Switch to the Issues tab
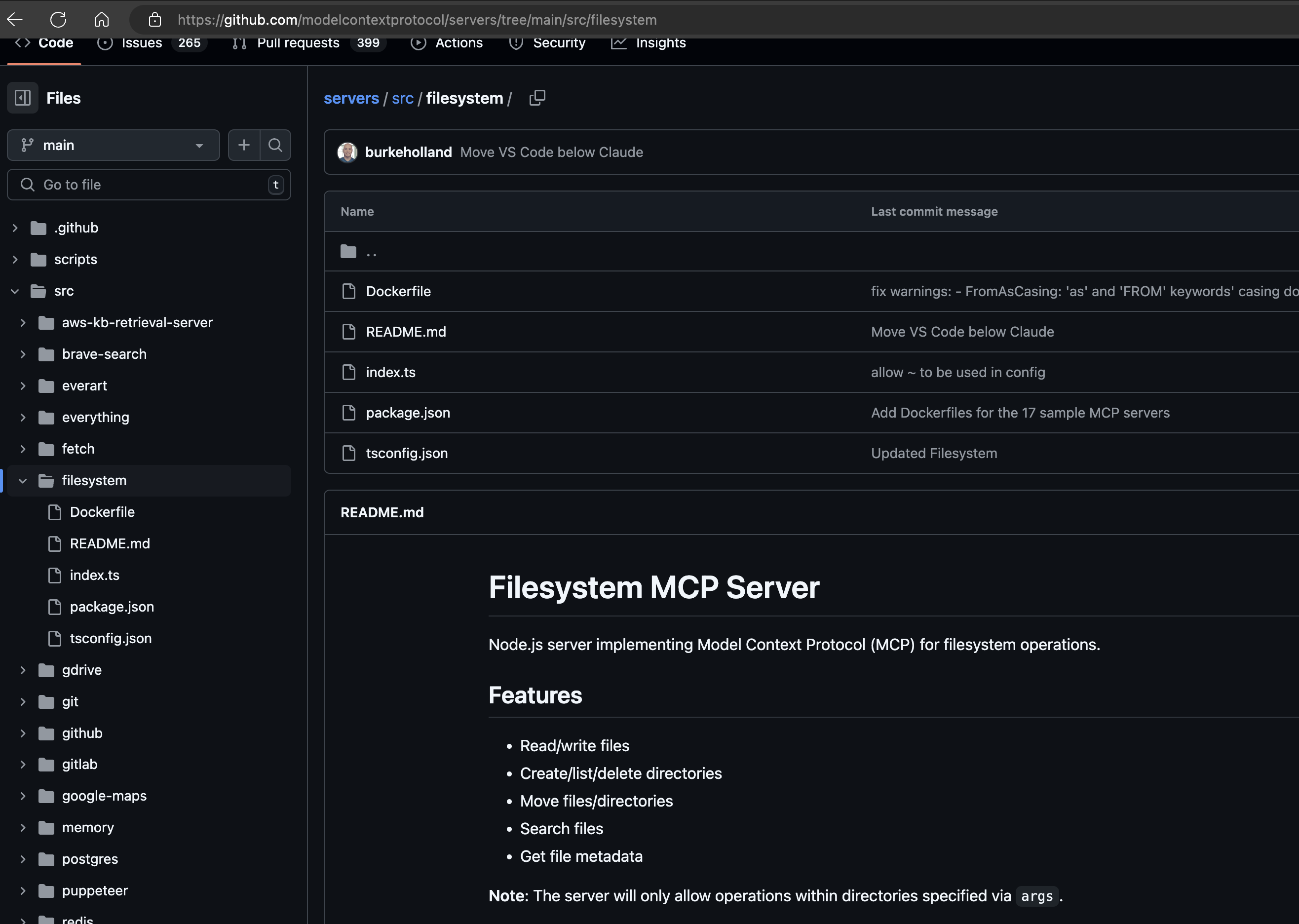The image size is (1299, 924). [x=152, y=43]
